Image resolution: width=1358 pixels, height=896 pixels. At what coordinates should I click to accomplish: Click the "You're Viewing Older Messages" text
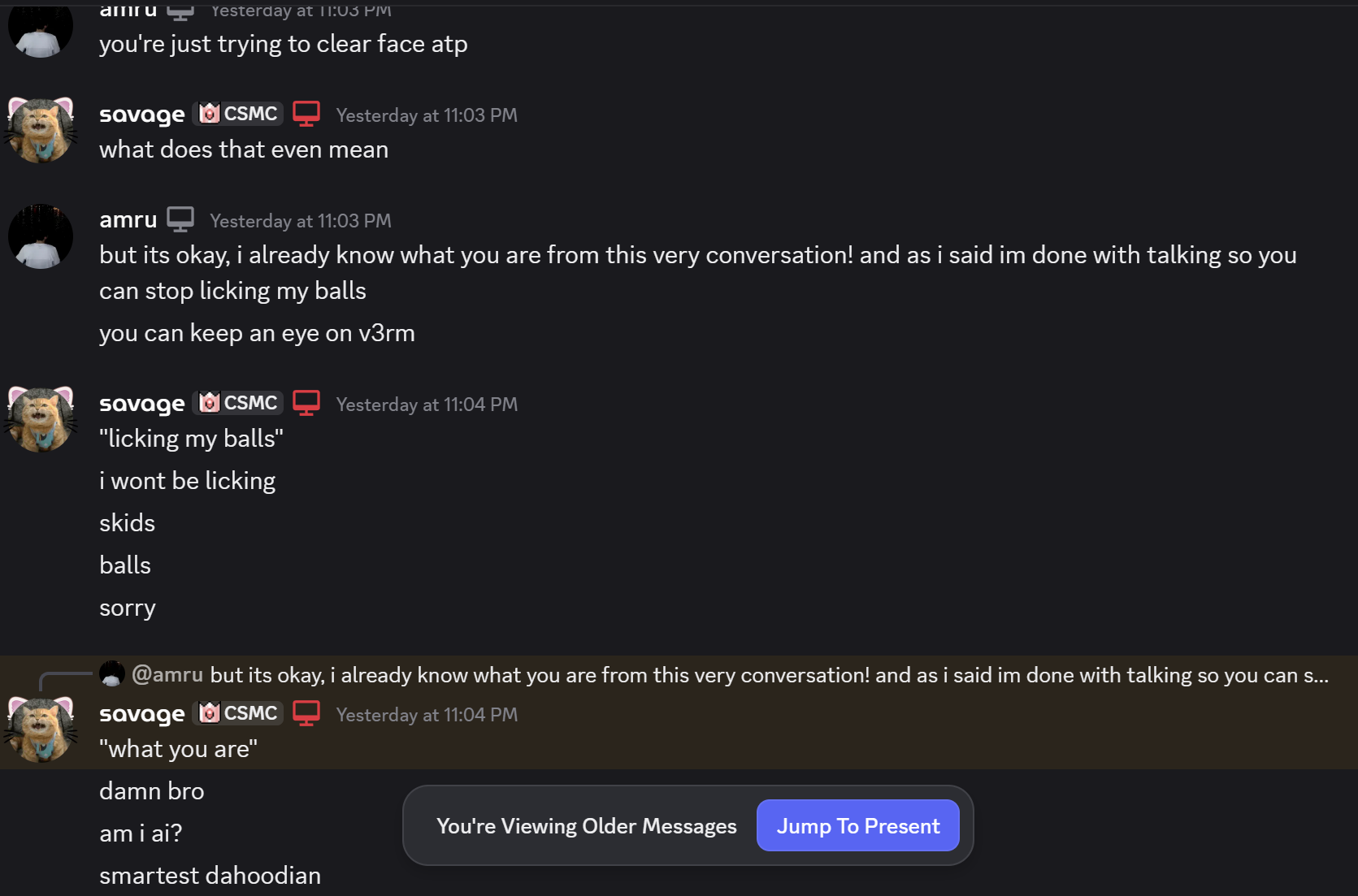click(586, 825)
